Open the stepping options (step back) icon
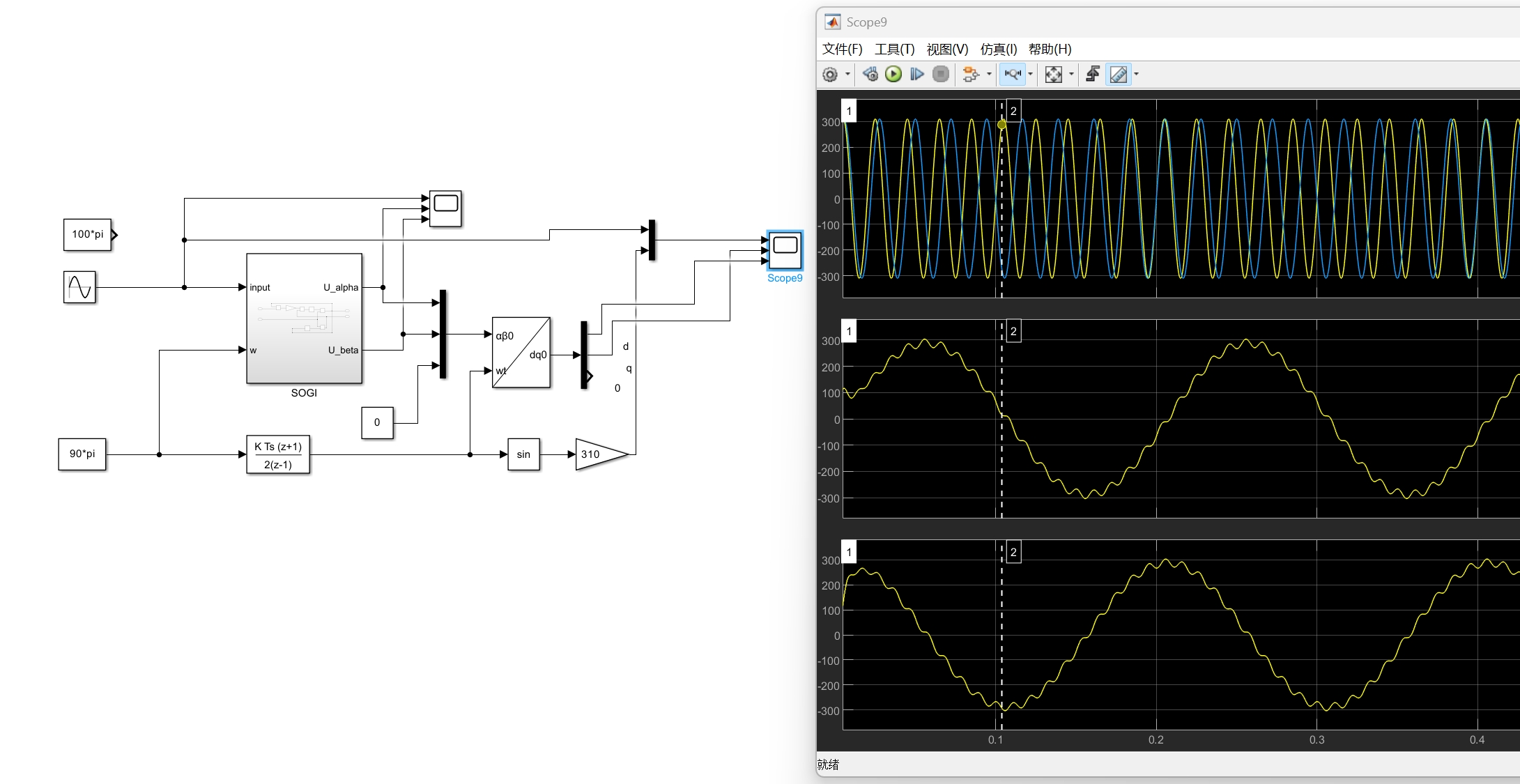Viewport: 1520px width, 784px height. tap(870, 75)
